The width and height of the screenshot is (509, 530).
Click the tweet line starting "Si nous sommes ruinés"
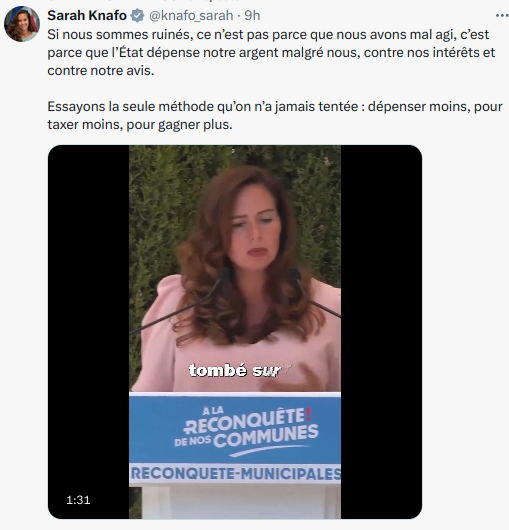click(x=268, y=34)
